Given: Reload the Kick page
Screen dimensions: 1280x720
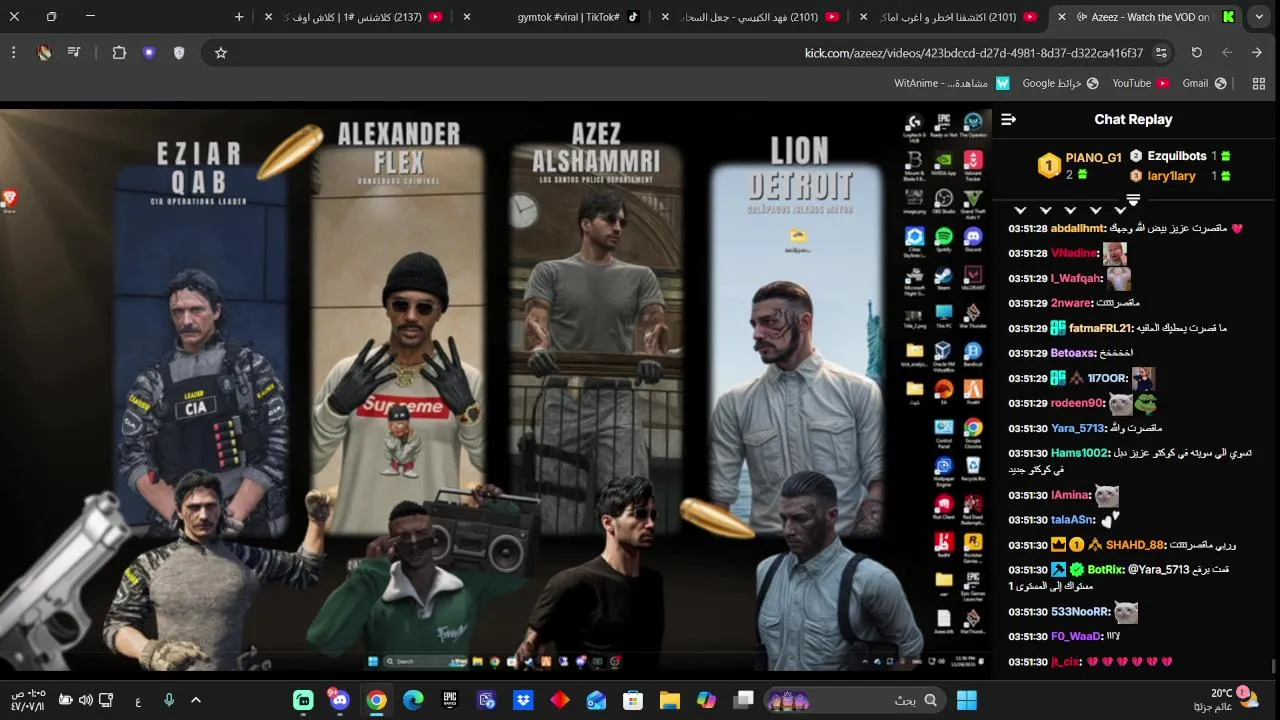Looking at the screenshot, I should click(1196, 53).
